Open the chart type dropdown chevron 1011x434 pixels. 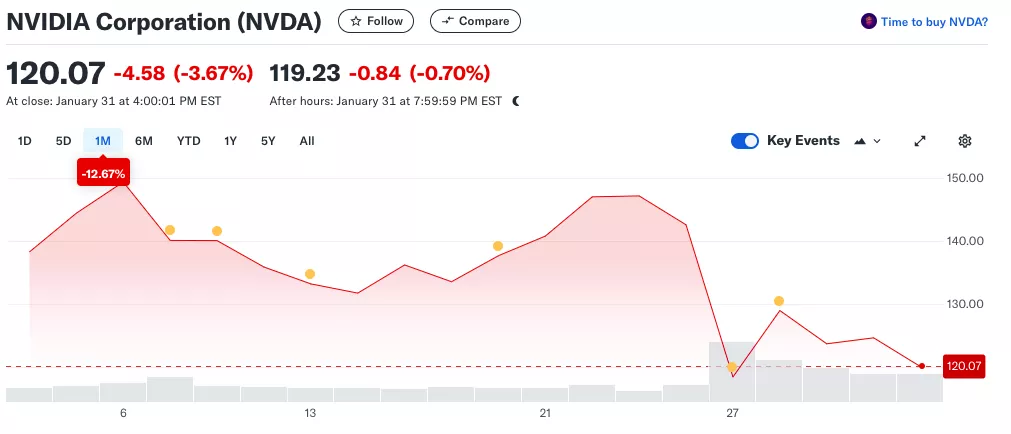pyautogui.click(x=878, y=141)
